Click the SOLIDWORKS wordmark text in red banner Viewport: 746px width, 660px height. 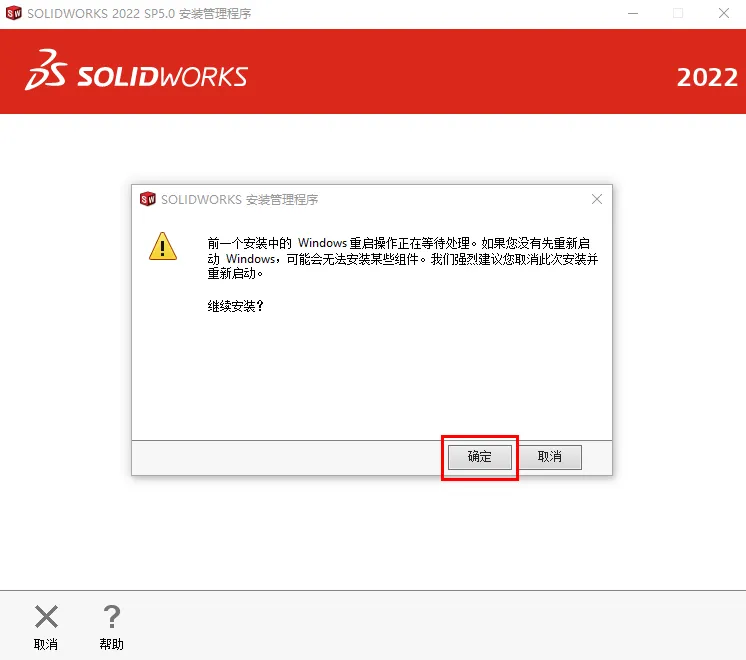pyautogui.click(x=162, y=77)
